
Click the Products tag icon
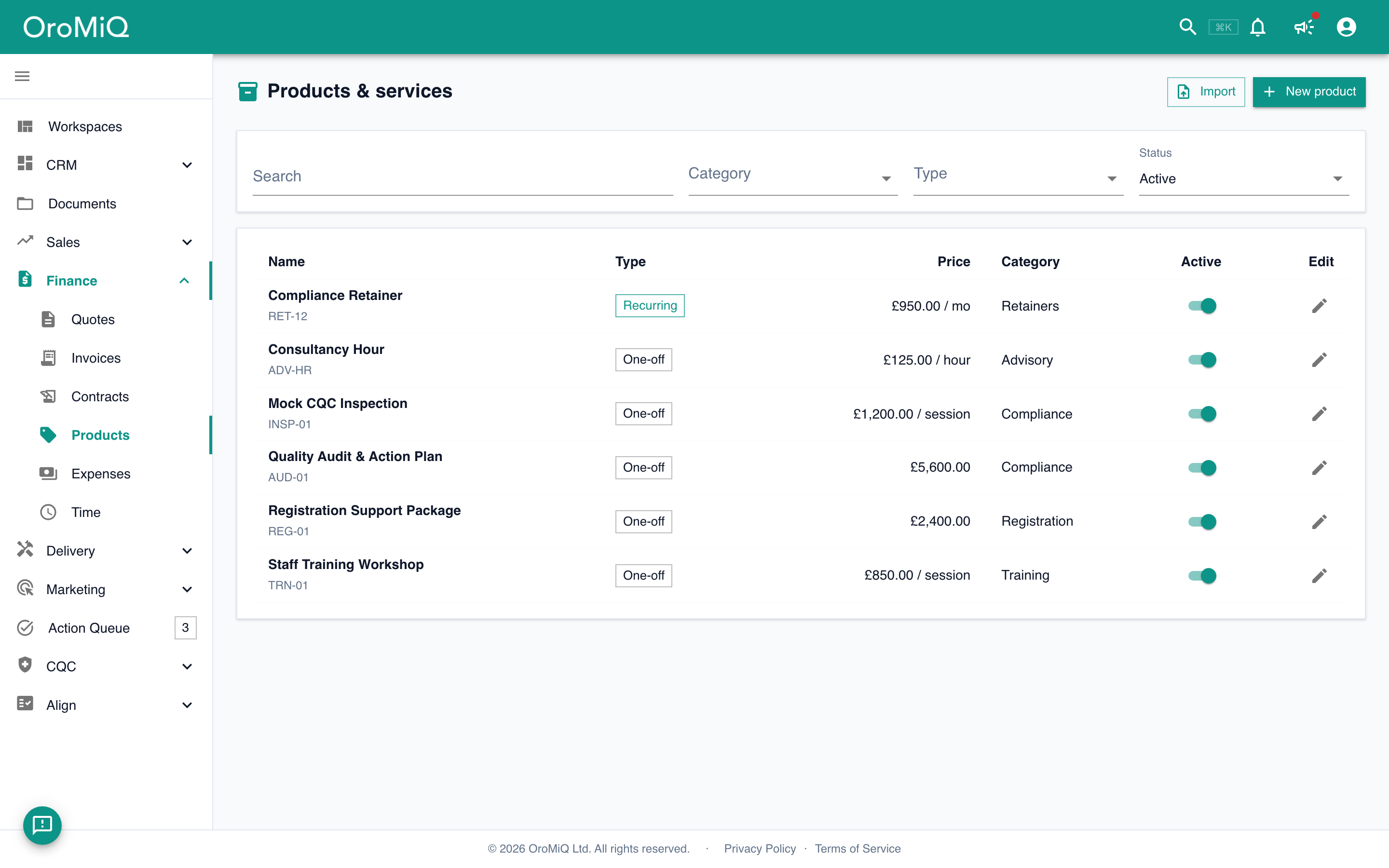tap(48, 434)
